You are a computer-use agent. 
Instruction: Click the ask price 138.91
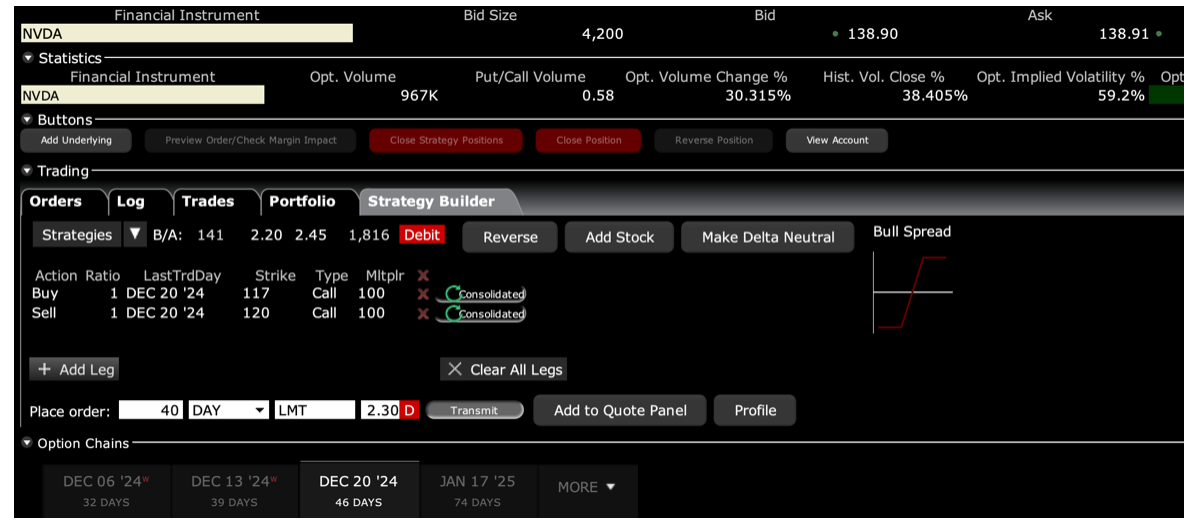(1124, 34)
